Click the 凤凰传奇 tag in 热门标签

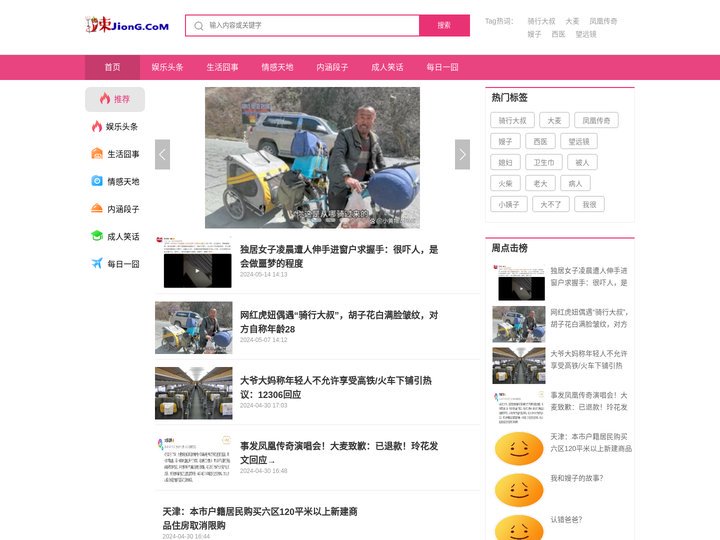pos(596,120)
